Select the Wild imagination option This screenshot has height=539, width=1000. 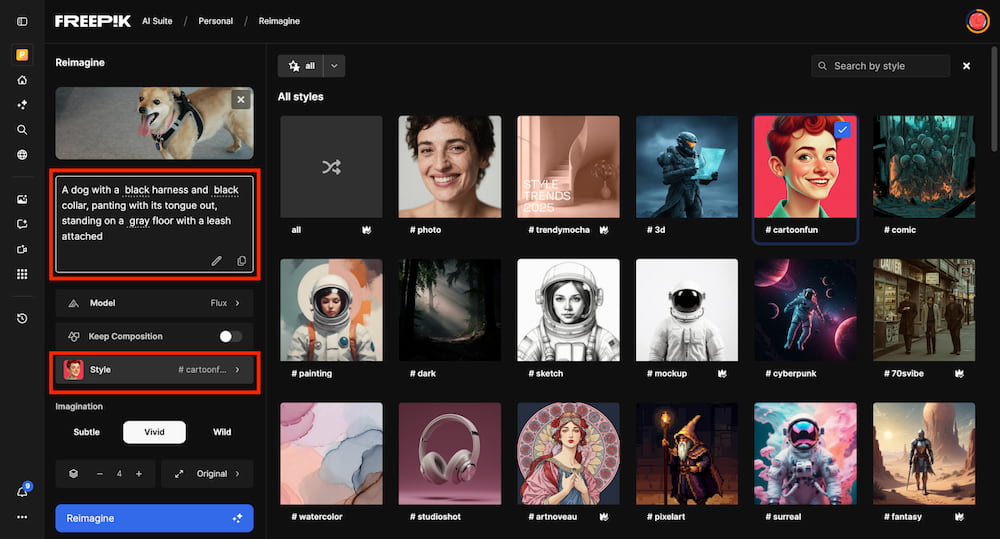click(x=222, y=432)
